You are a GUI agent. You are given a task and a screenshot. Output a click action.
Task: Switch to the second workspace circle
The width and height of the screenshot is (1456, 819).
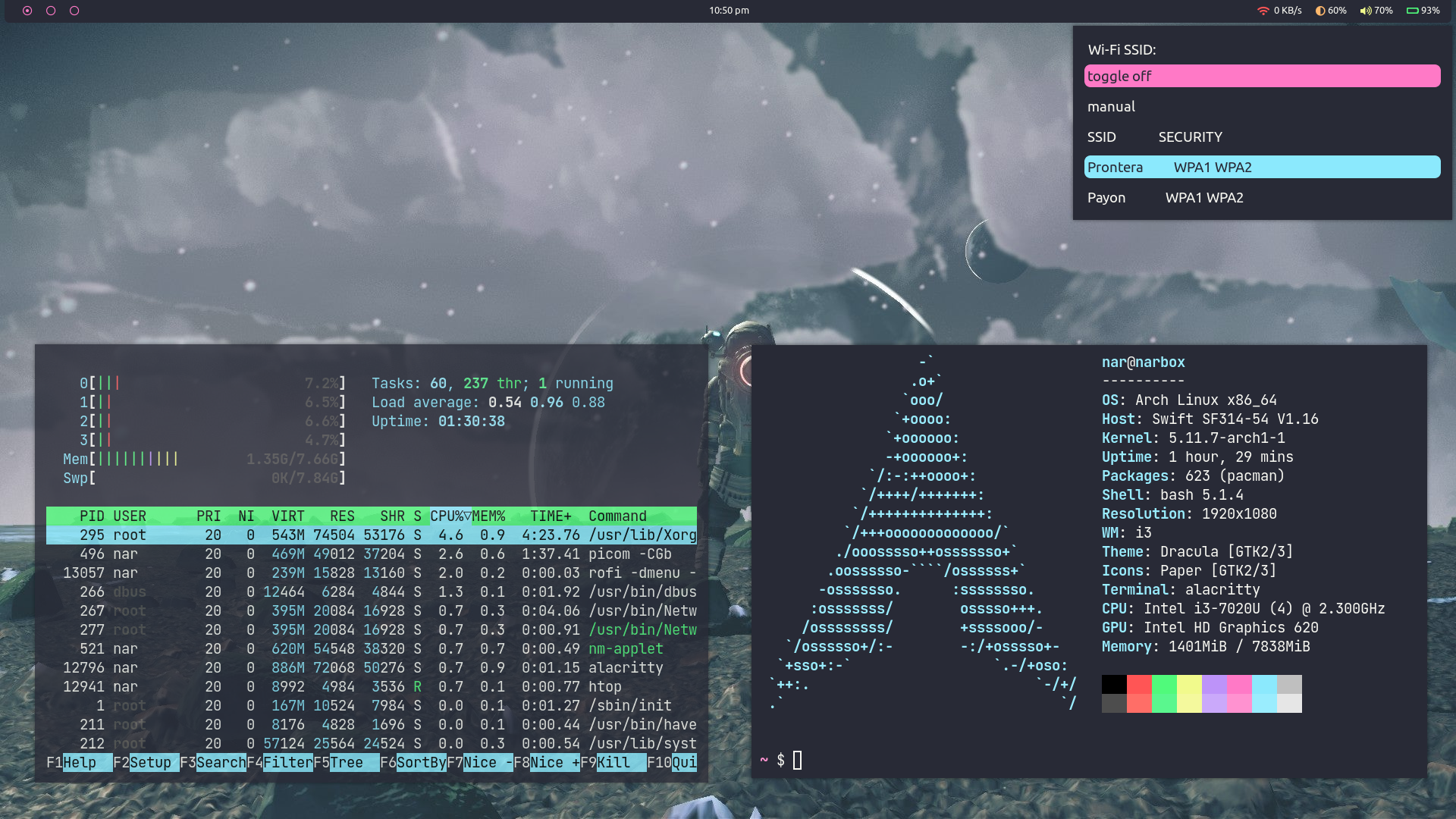51,11
